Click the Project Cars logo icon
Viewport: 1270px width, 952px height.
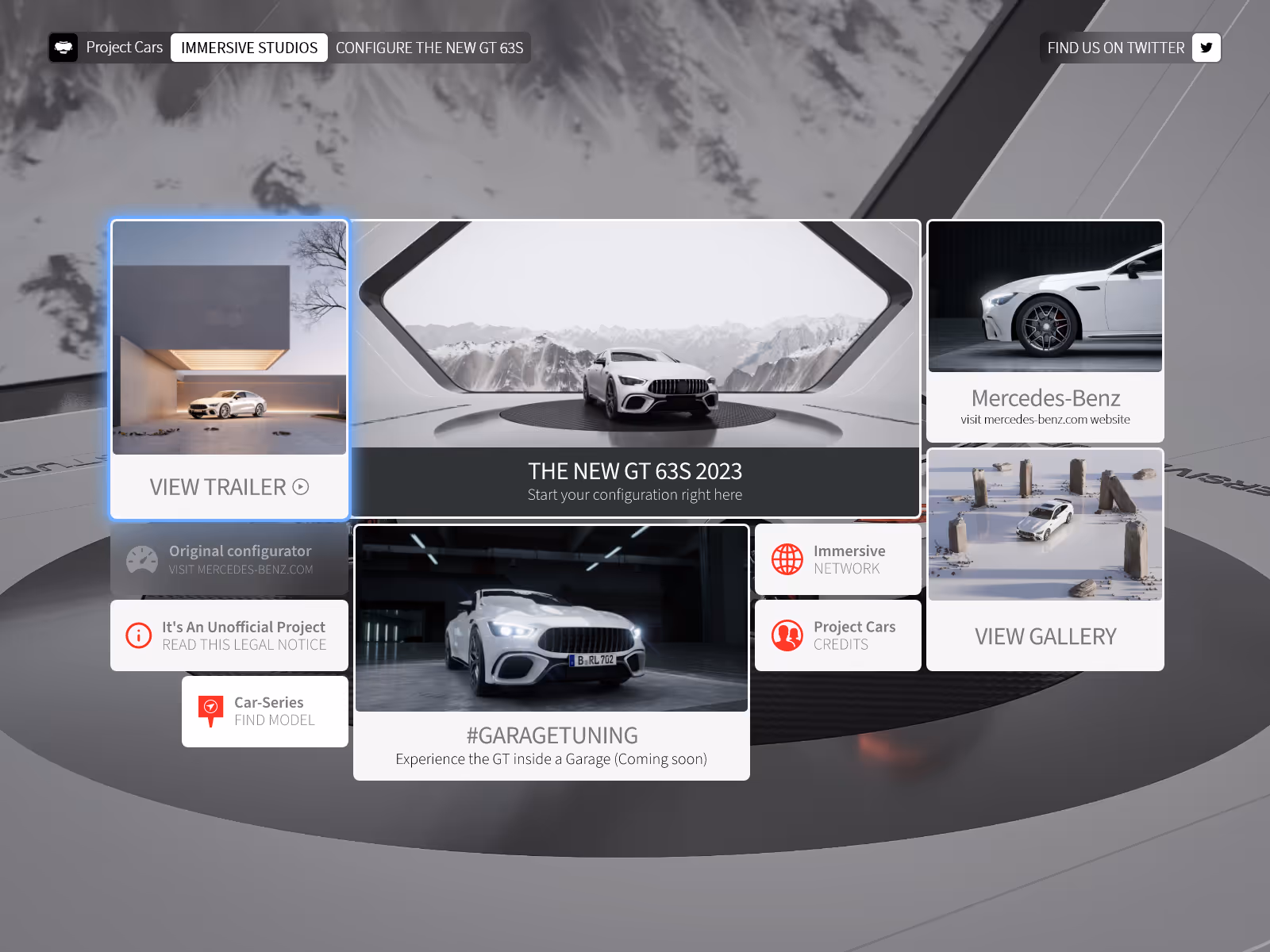63,48
